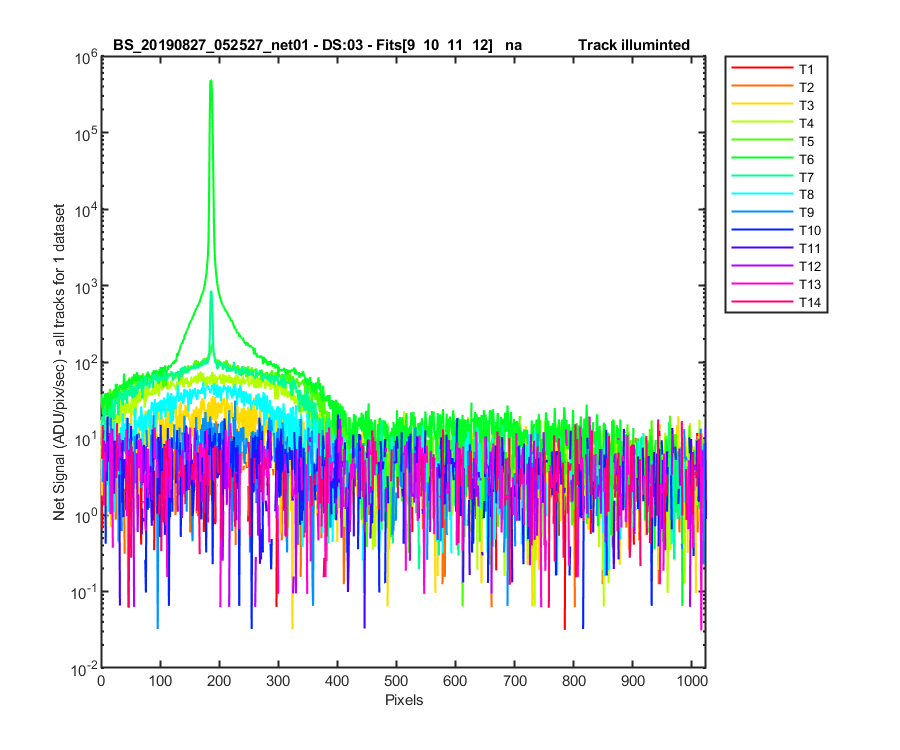Click the magenta T13 line sample in legend
This screenshot has width=900, height=750.
coord(762,283)
